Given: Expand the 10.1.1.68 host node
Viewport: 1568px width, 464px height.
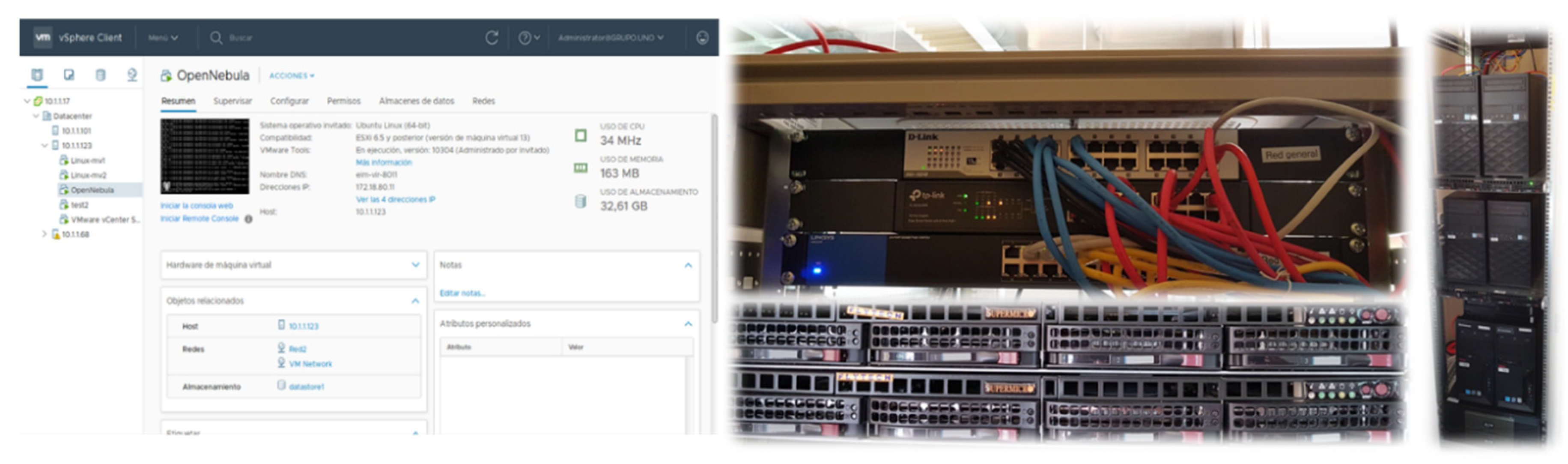Looking at the screenshot, I should (x=45, y=234).
